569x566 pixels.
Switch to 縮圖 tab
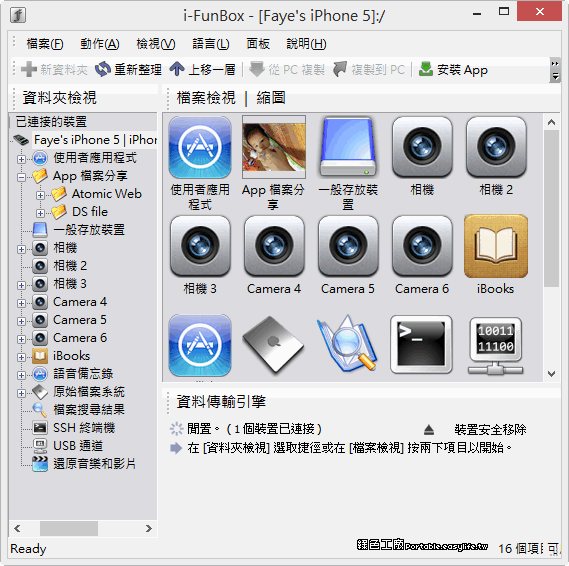click(x=271, y=98)
